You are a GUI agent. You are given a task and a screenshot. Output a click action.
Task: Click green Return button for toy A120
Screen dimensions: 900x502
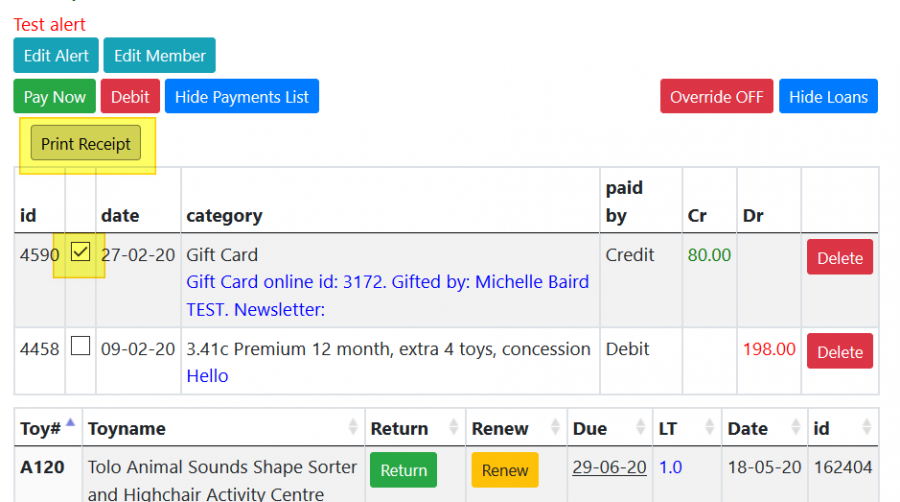coord(404,470)
